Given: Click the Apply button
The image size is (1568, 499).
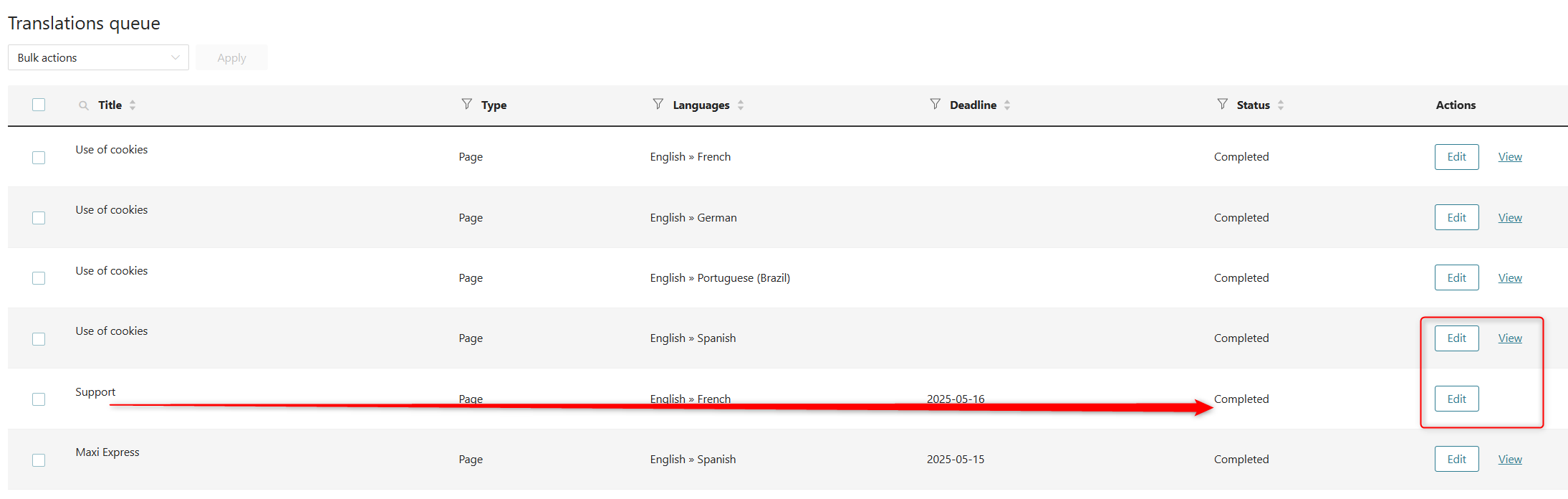Looking at the screenshot, I should tap(231, 57).
